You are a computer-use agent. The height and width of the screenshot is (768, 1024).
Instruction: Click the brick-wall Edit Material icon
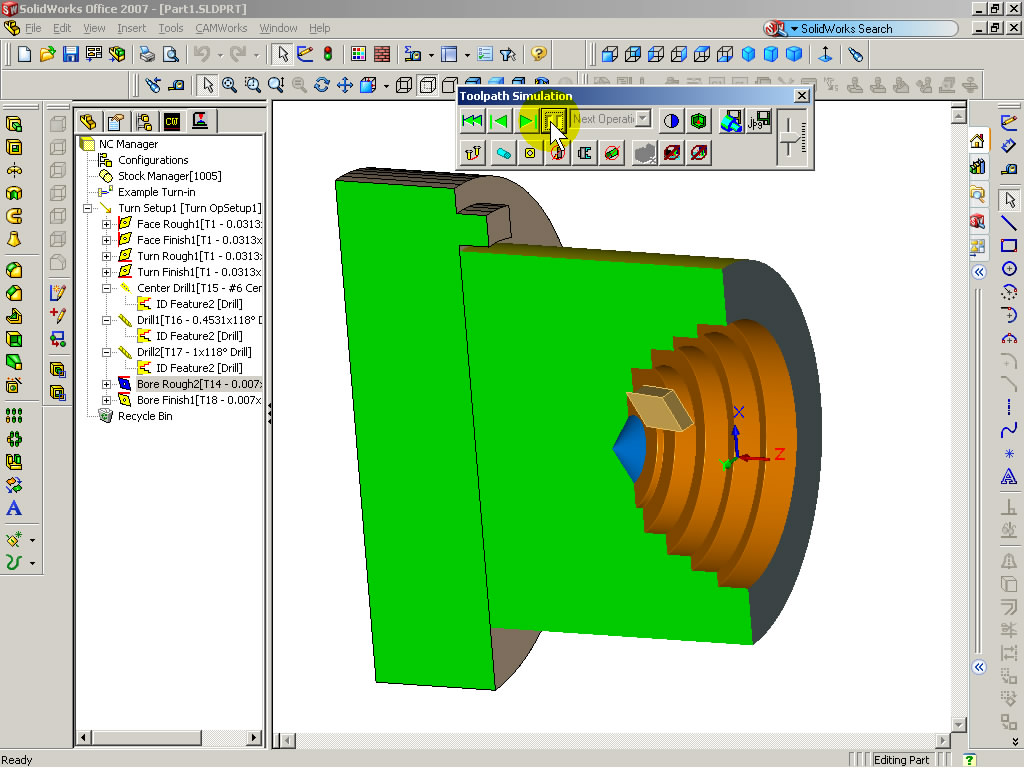click(x=382, y=54)
